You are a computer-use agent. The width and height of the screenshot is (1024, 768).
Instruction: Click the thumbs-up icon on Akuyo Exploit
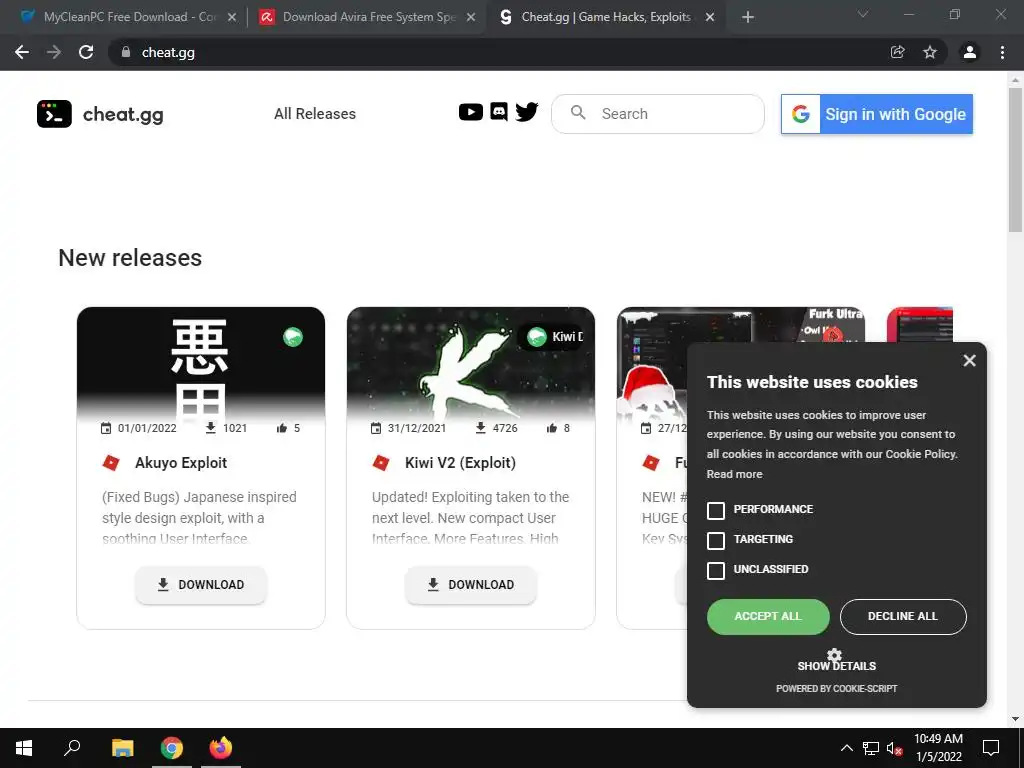tap(281, 428)
